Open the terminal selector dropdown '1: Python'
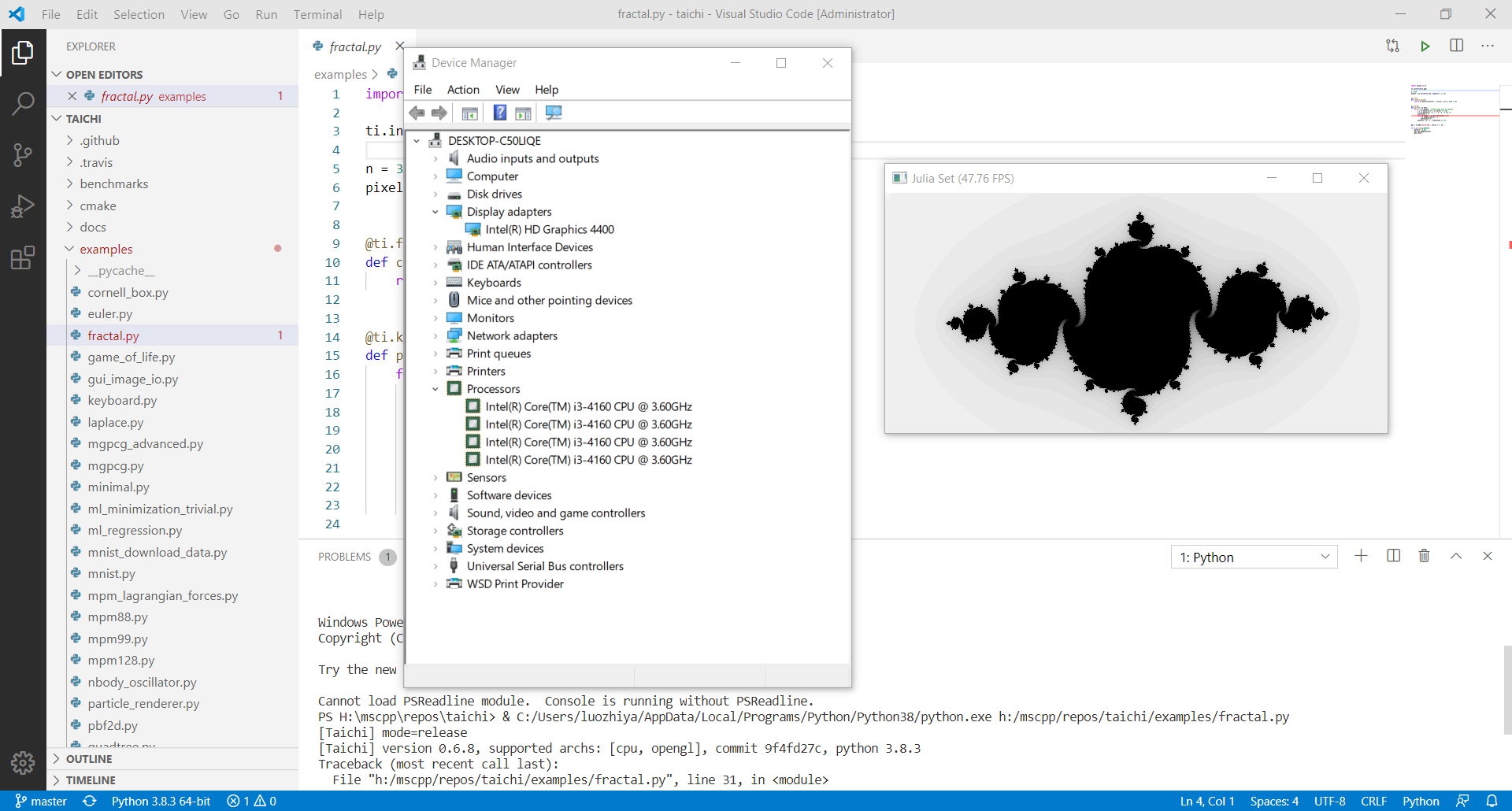The width and height of the screenshot is (1512, 811). (x=1254, y=557)
